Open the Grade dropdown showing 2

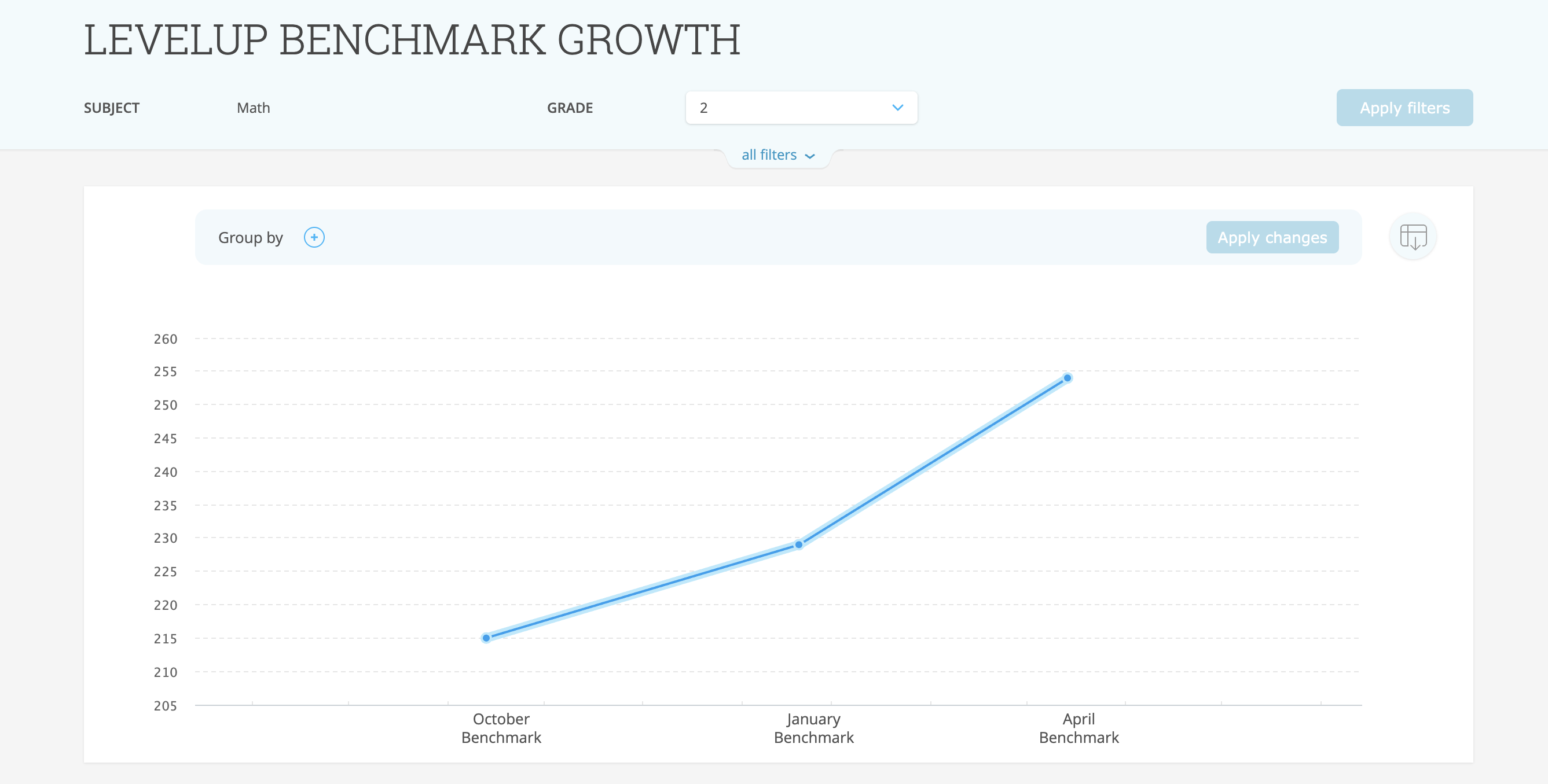click(x=801, y=108)
